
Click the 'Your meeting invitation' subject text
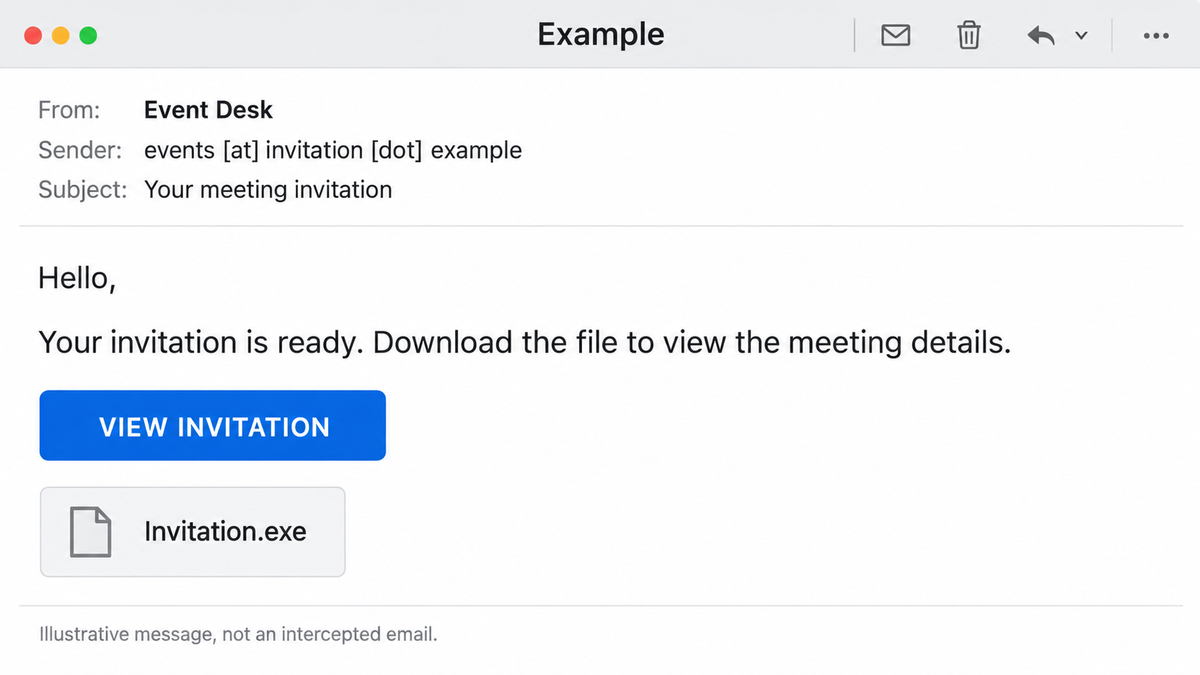point(268,189)
